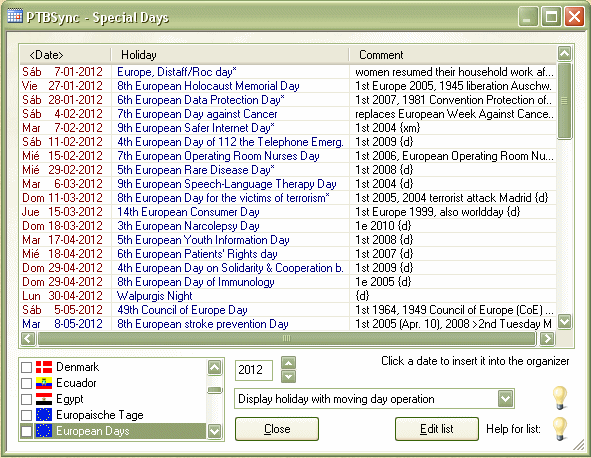Sort by the Holiday column header
591x458 pixels.
[230, 55]
